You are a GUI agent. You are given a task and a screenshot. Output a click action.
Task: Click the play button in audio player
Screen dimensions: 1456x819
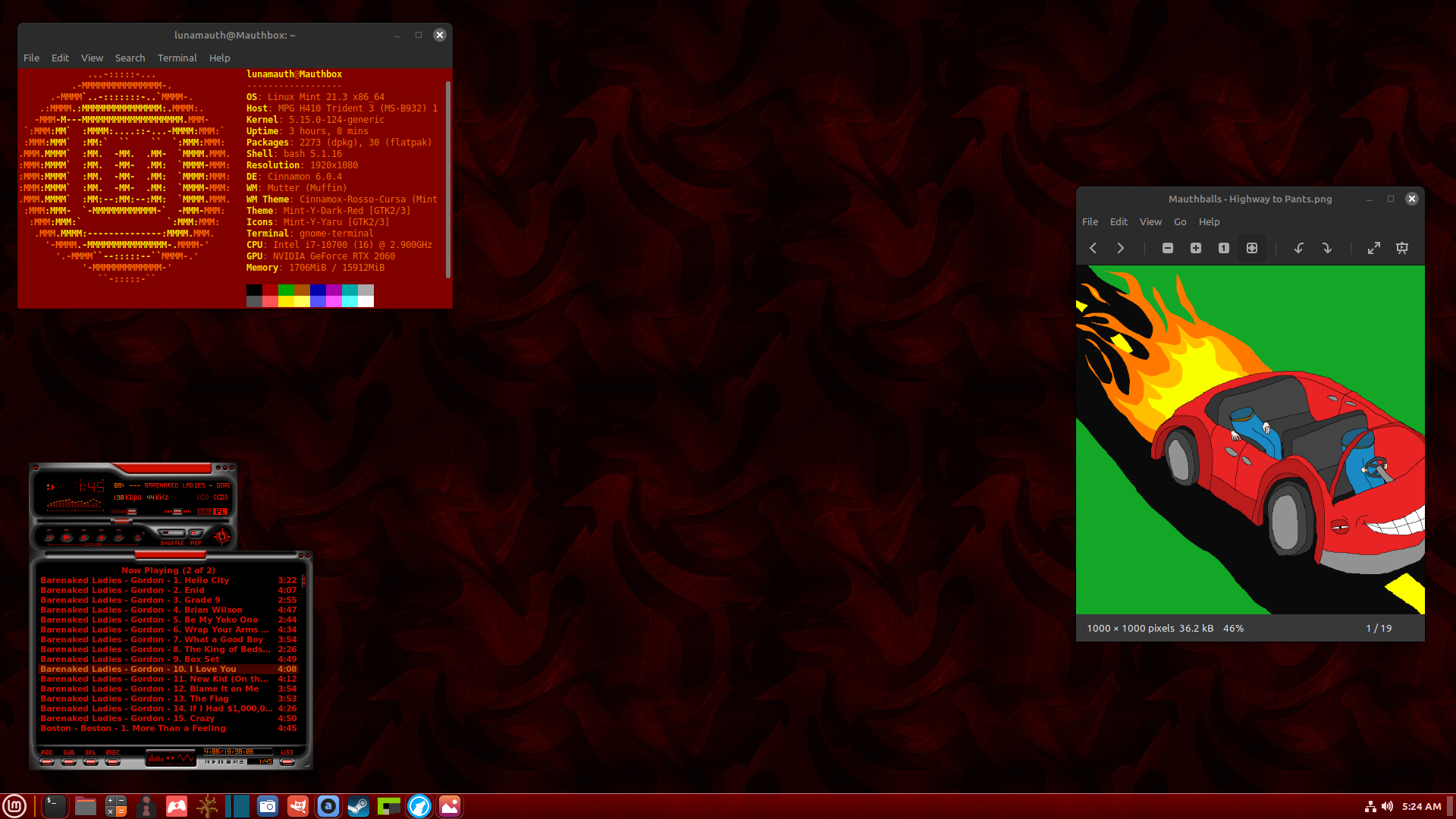[67, 537]
